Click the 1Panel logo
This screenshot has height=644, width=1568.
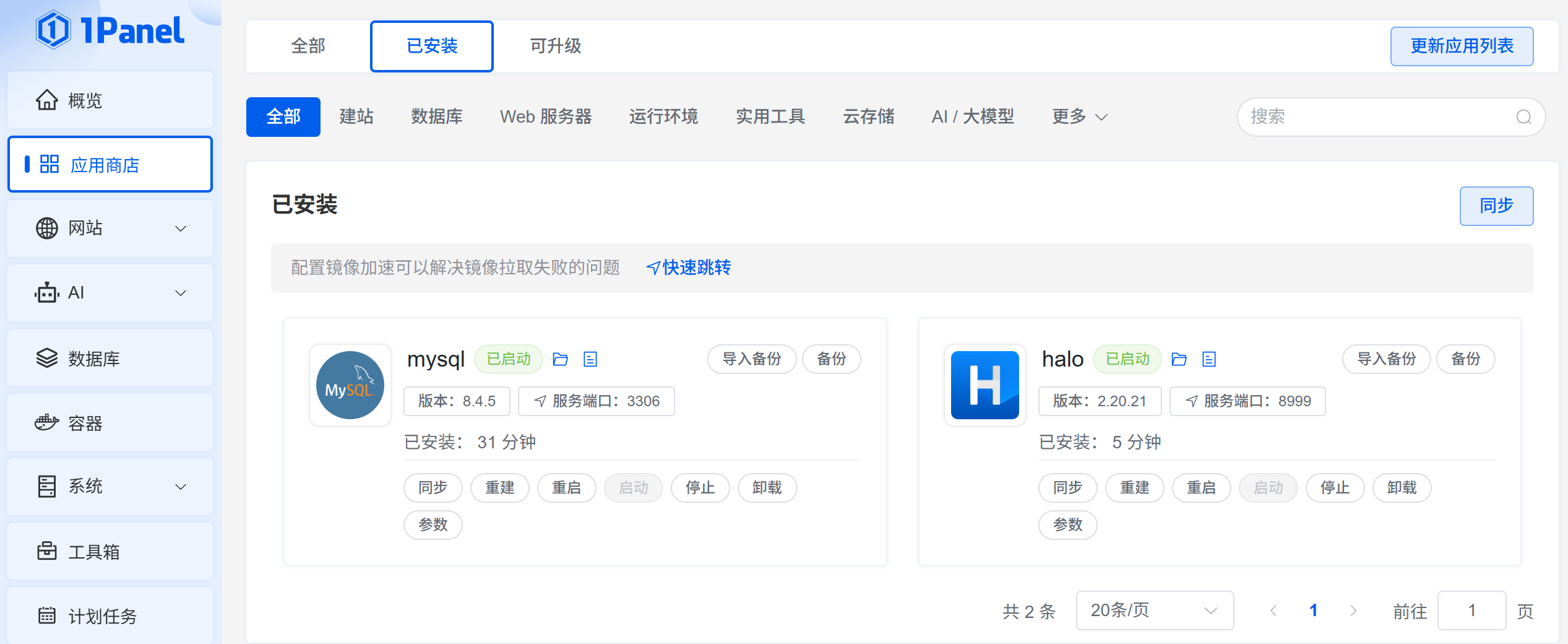tap(110, 30)
